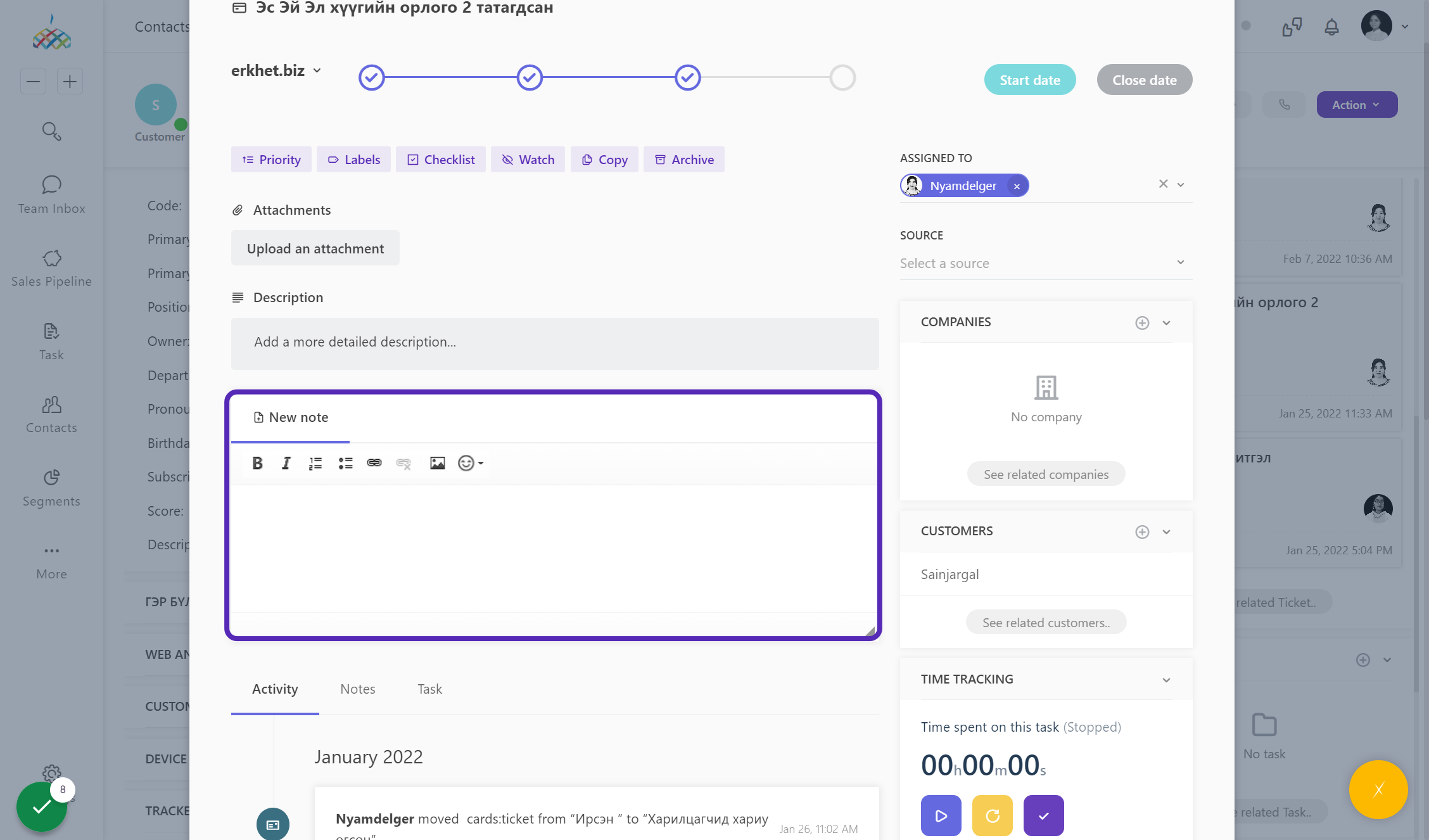Screen dimensions: 1429x840
Task: Switch to the Task tab
Action: (x=429, y=689)
